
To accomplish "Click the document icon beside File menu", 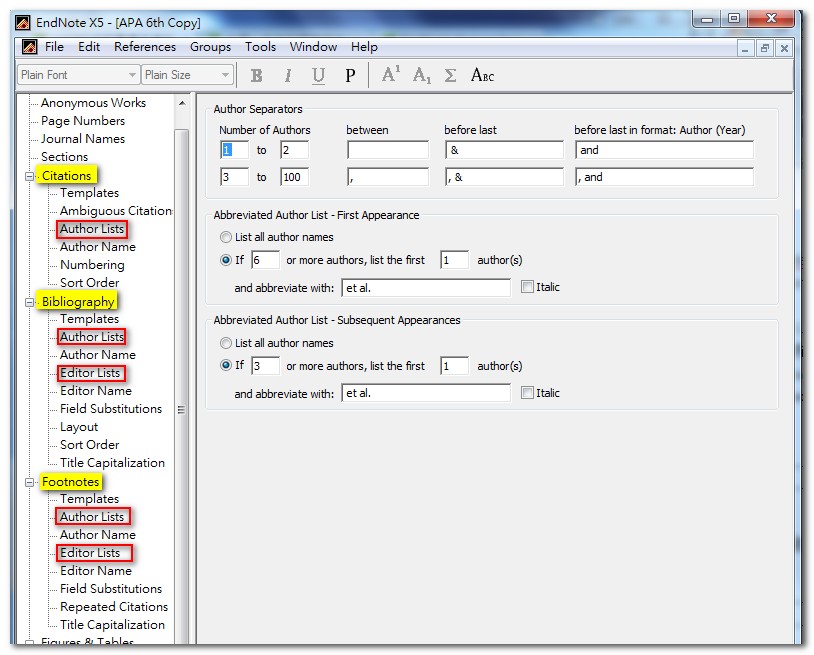I will coord(30,47).
